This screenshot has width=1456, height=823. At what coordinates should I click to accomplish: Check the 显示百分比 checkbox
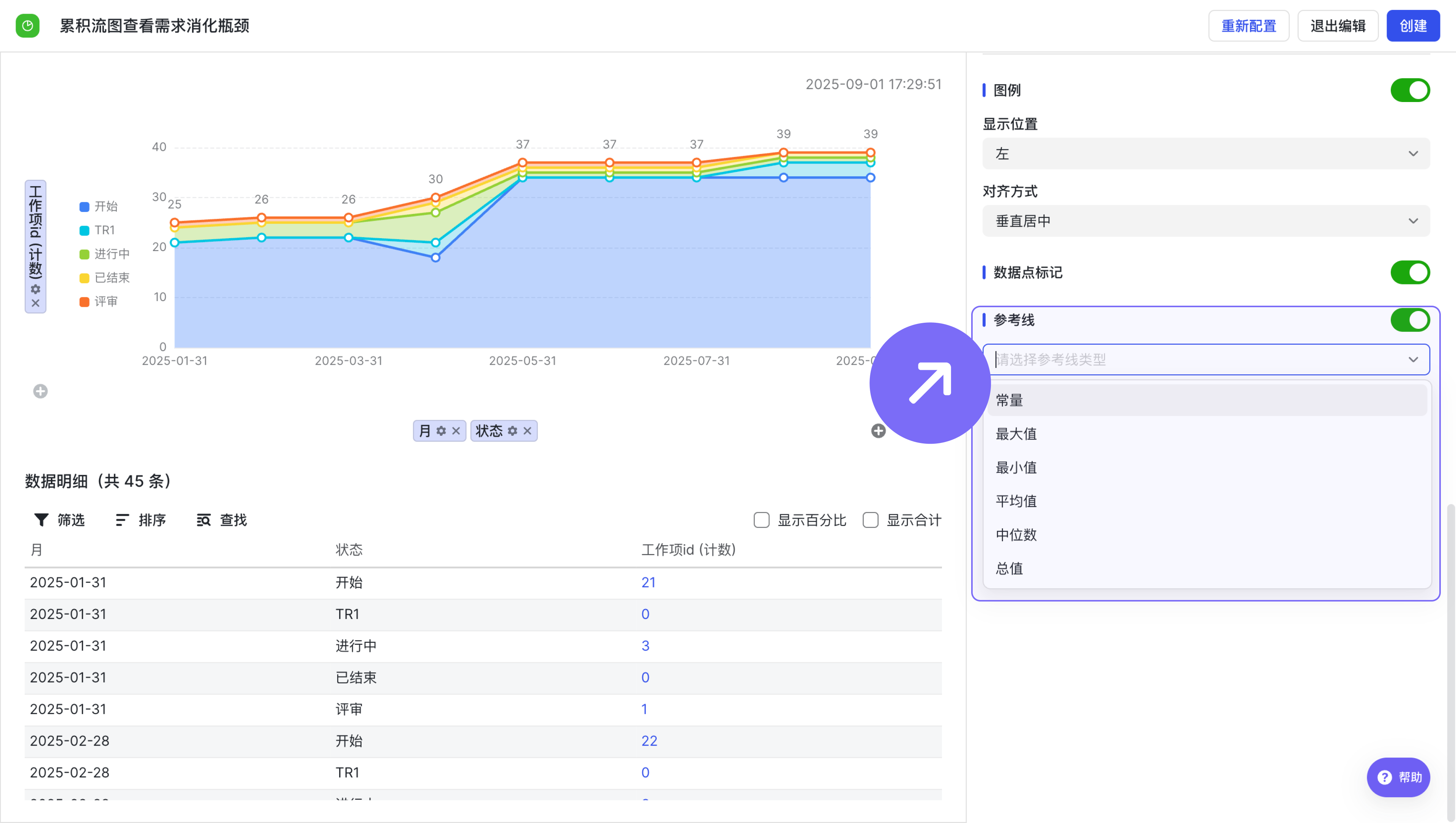click(x=761, y=520)
